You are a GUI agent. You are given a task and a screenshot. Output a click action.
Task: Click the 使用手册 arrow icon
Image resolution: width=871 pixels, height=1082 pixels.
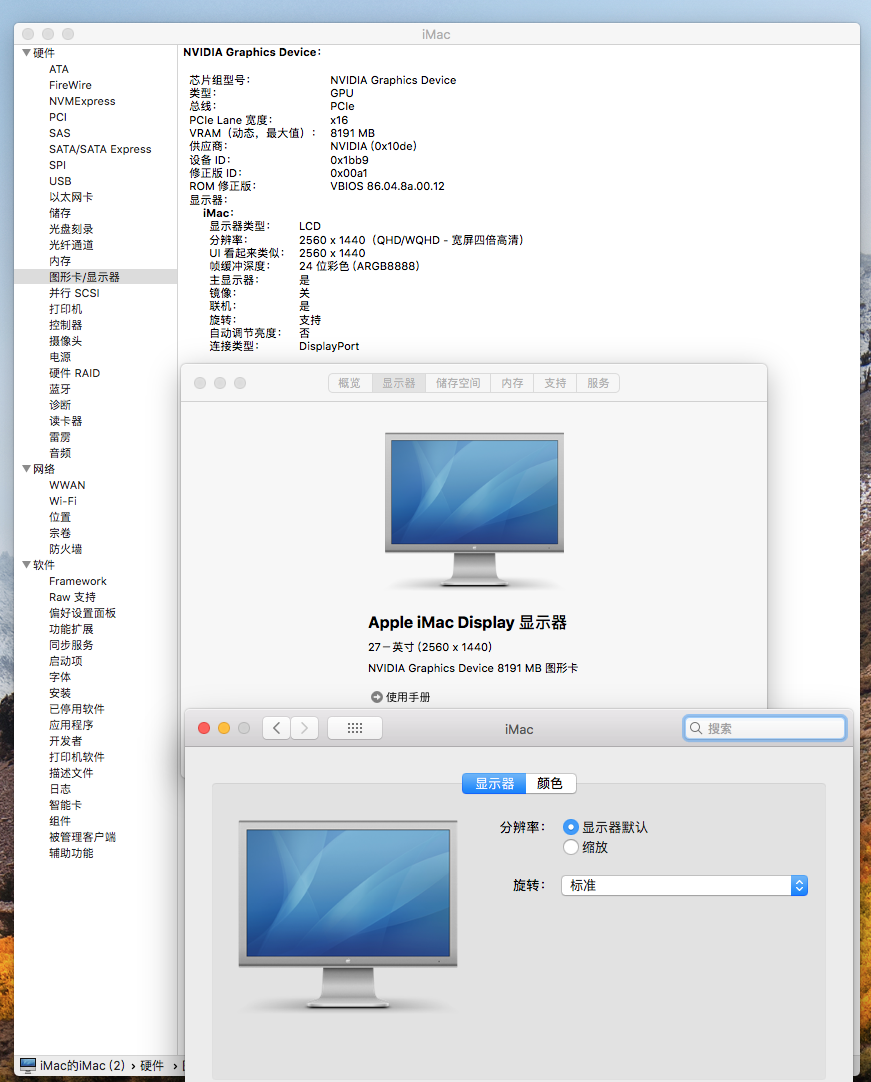click(x=377, y=697)
